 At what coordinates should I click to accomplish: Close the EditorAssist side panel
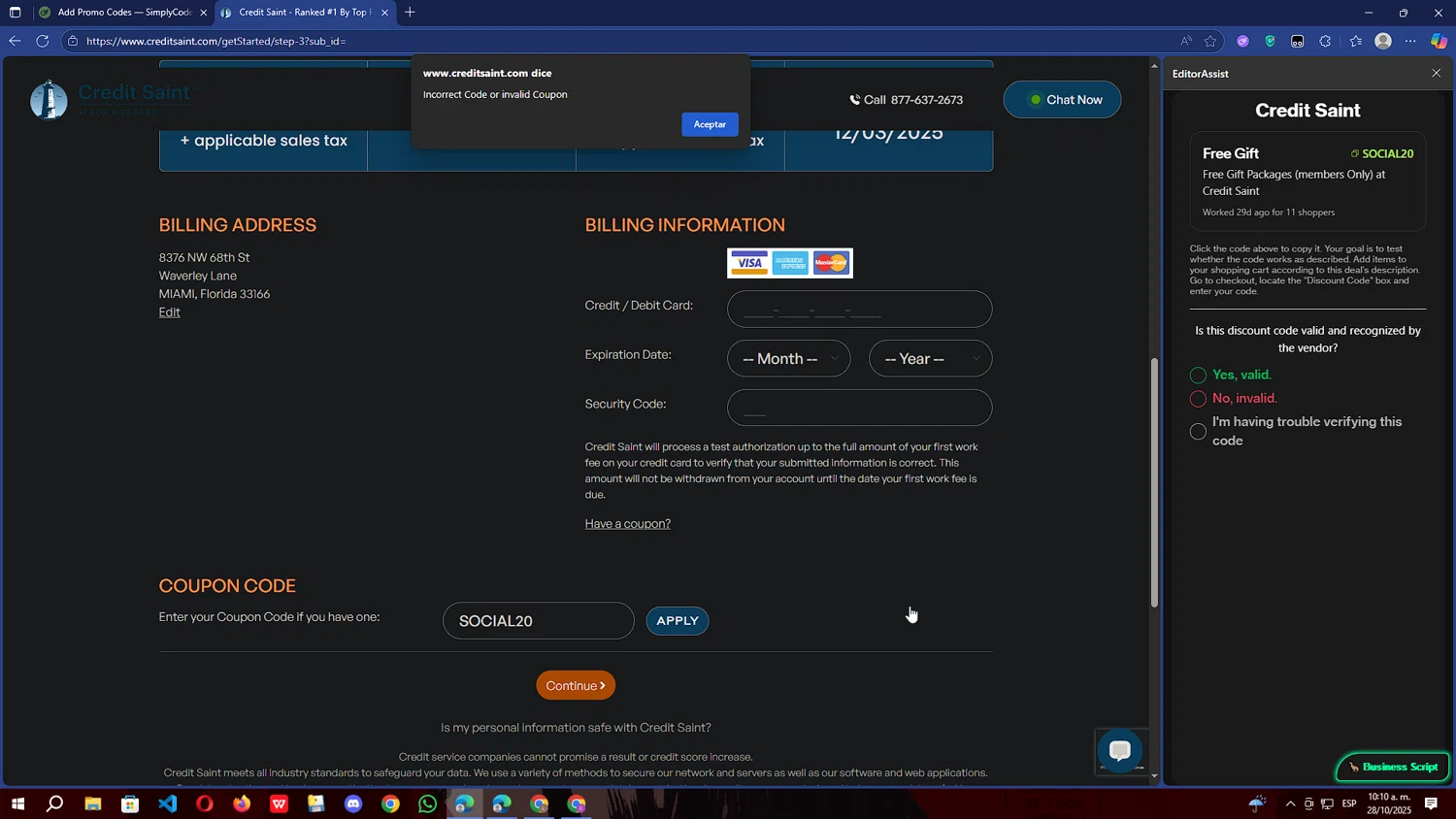pyautogui.click(x=1437, y=74)
